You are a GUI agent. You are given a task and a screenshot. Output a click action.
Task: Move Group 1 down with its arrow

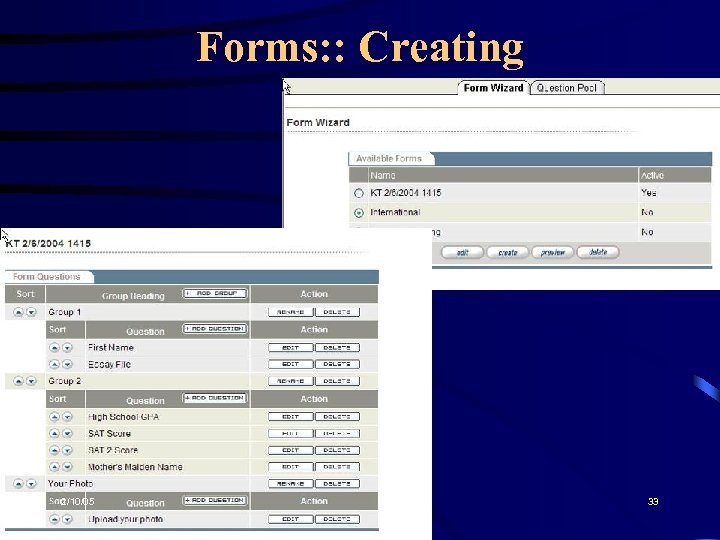point(31,312)
